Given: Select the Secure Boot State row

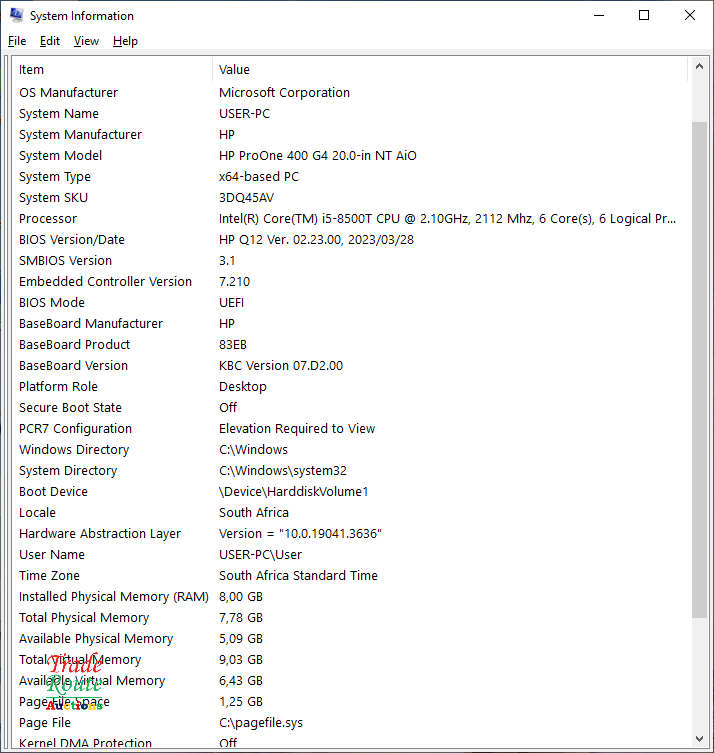Looking at the screenshot, I should 350,408.
